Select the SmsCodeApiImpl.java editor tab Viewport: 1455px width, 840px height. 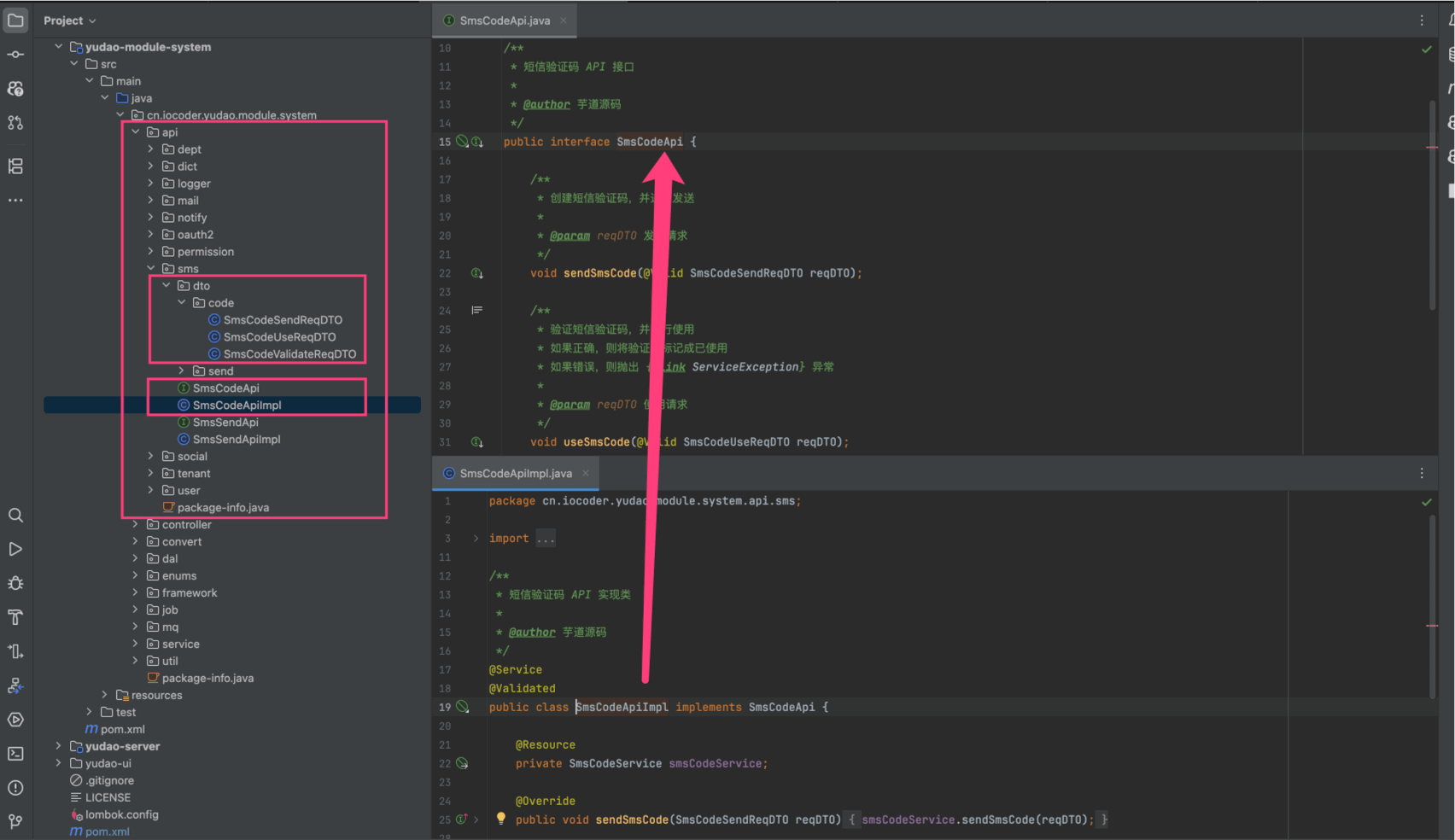tap(515, 473)
